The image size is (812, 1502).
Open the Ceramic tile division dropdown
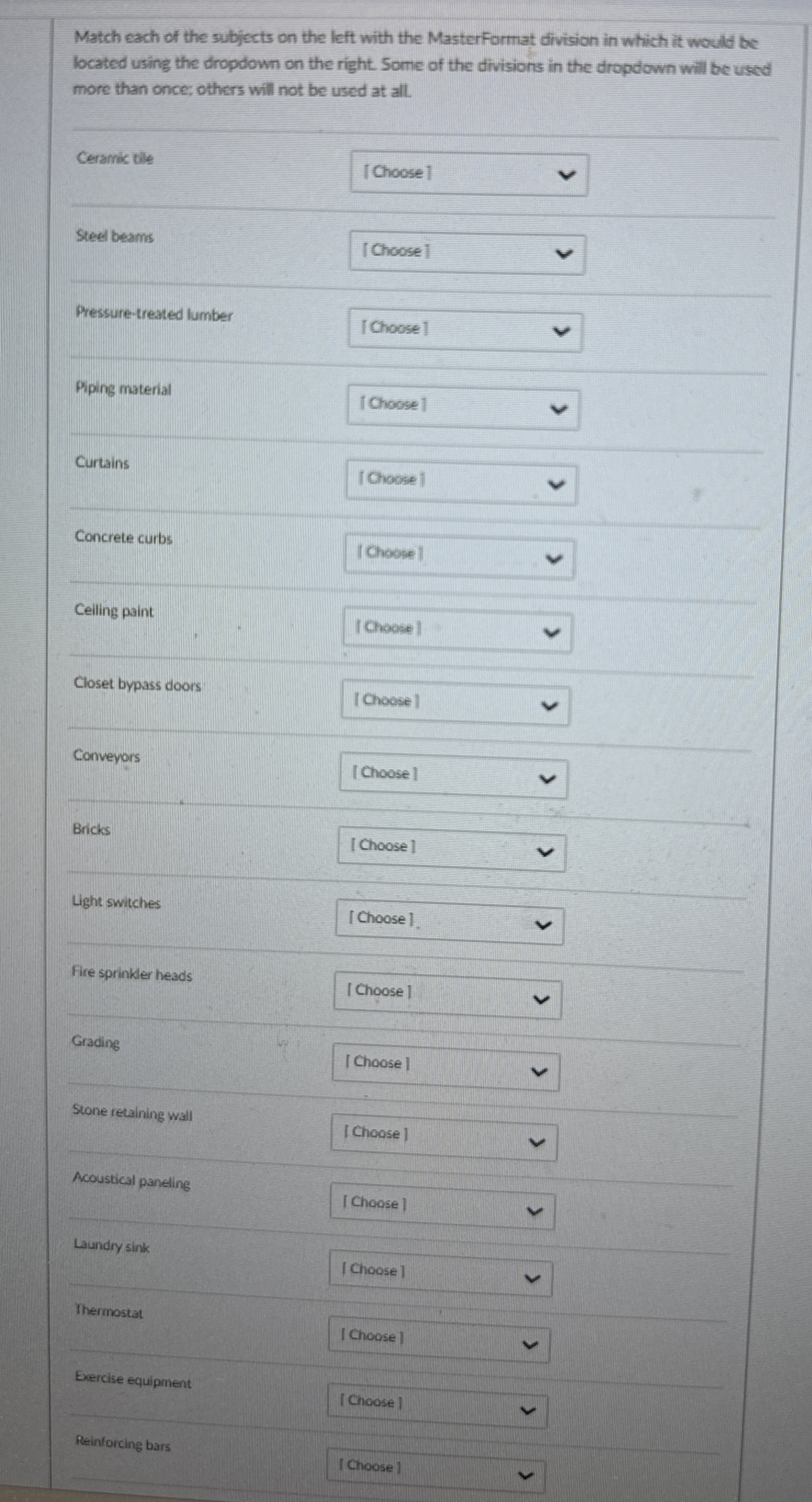coord(471,173)
